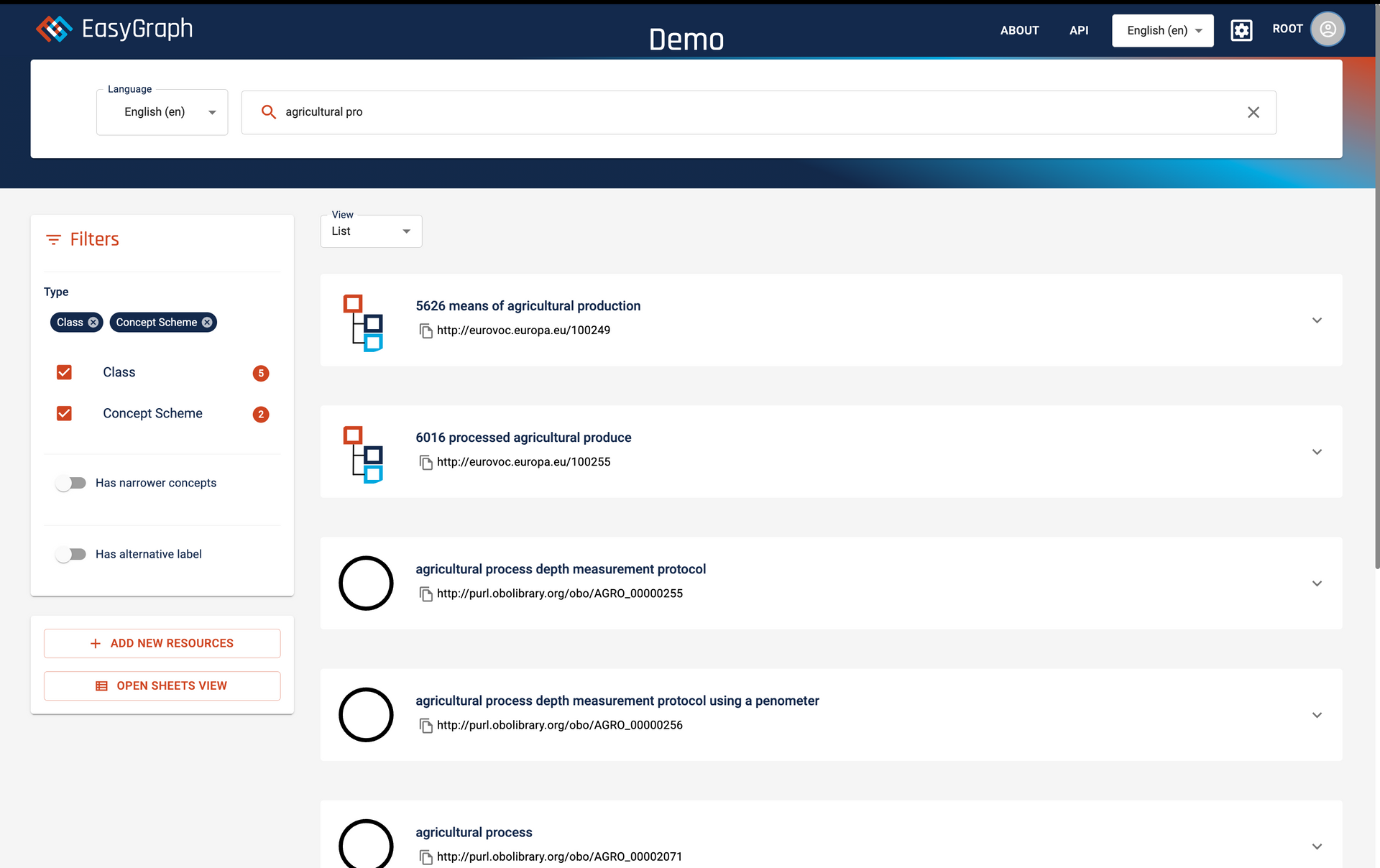Open the ABOUT menu item
The image size is (1380, 868).
click(x=1019, y=30)
